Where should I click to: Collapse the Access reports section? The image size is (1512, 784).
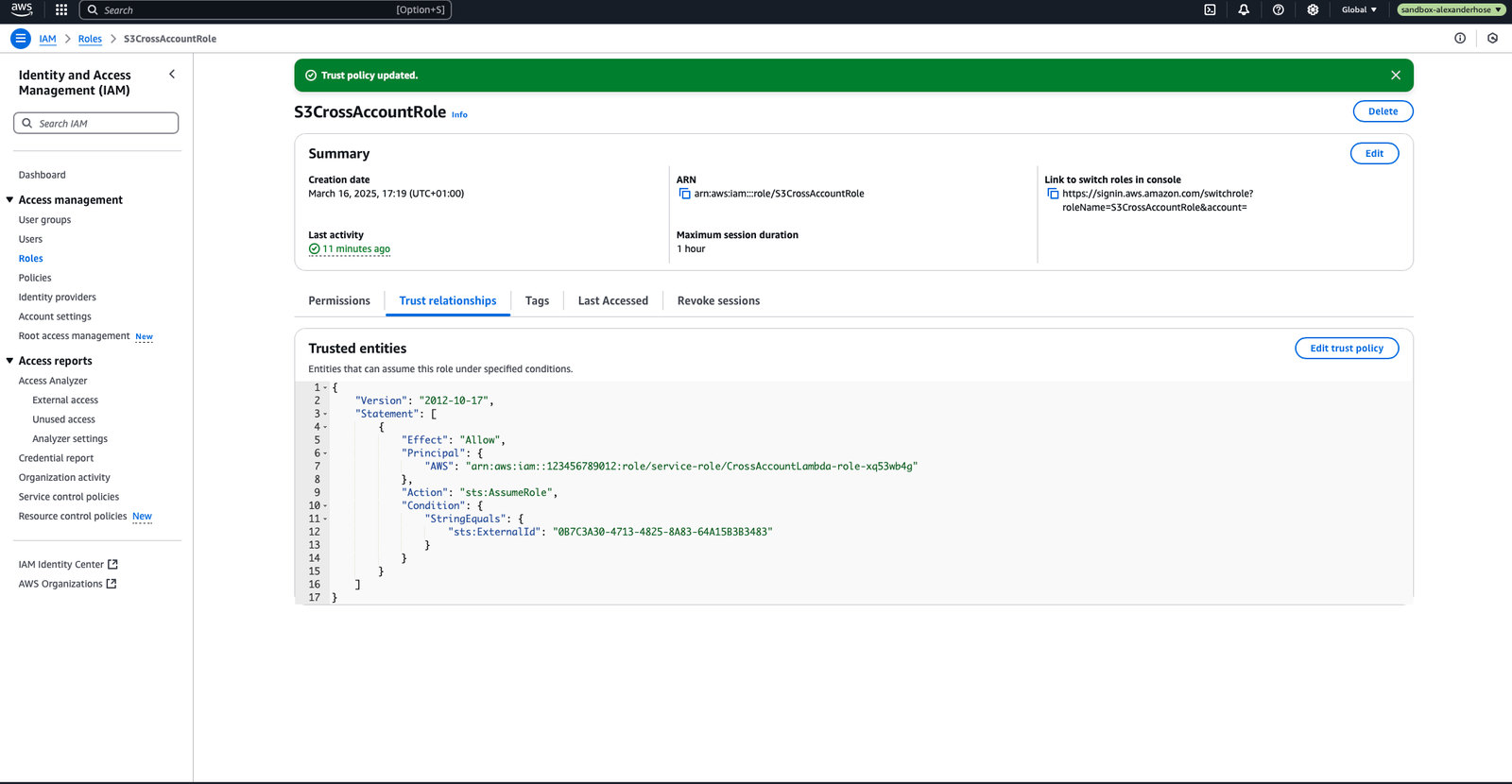(10, 361)
